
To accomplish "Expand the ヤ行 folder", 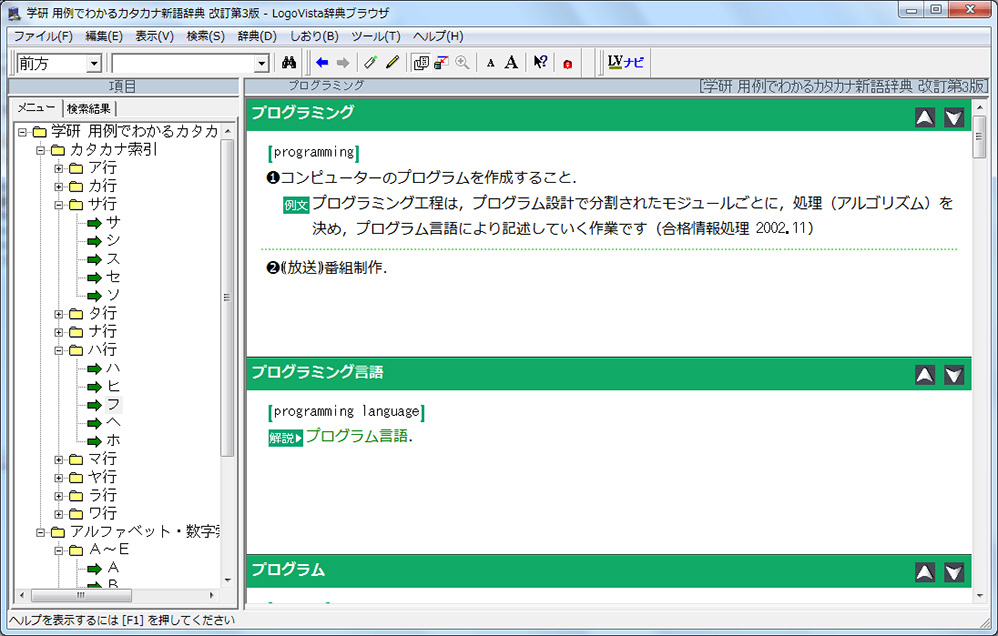I will pyautogui.click(x=59, y=478).
